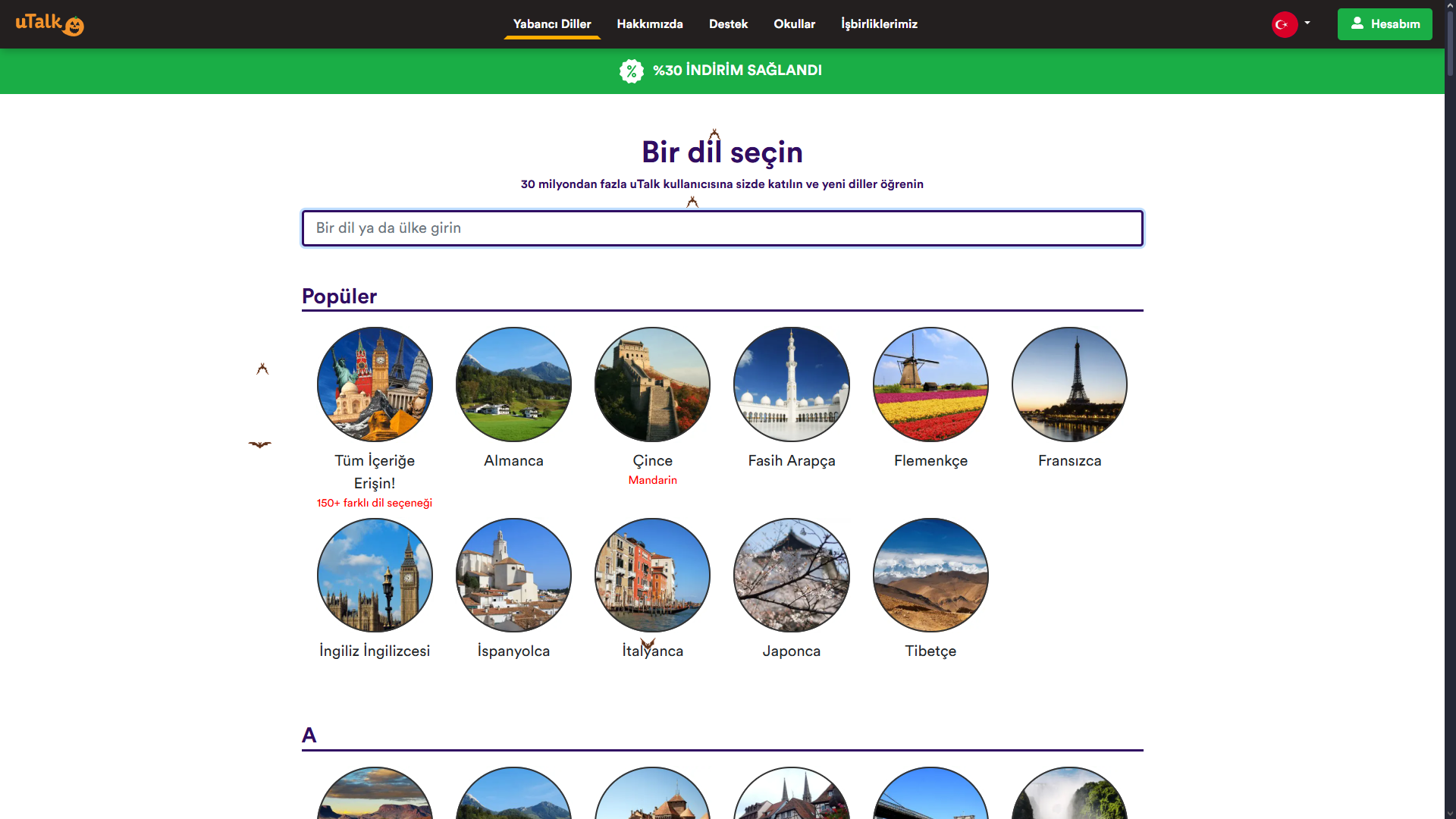Click the green discount percent badge icon
This screenshot has width=1456, height=819.
631,71
